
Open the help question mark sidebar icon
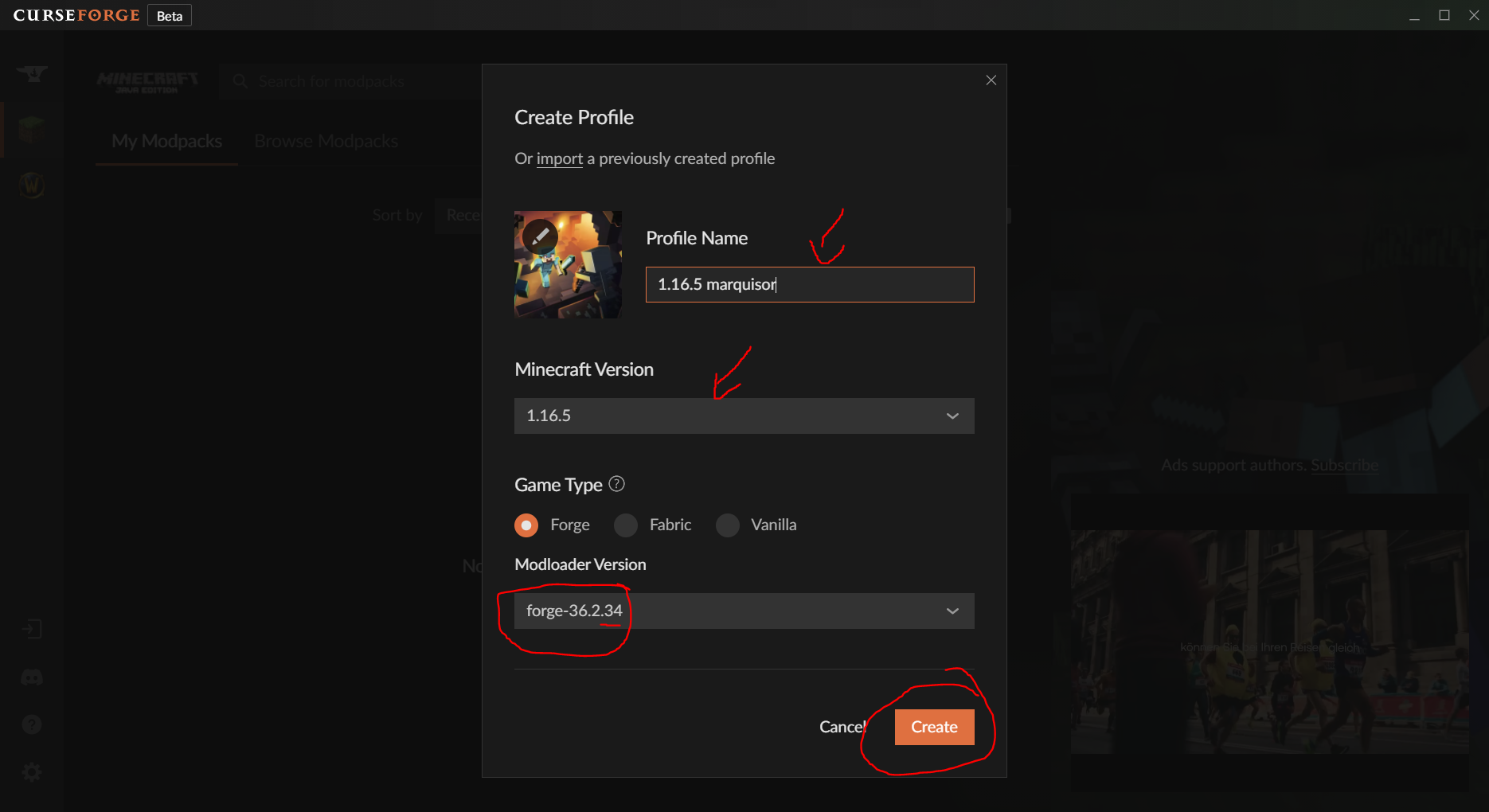pyautogui.click(x=32, y=724)
